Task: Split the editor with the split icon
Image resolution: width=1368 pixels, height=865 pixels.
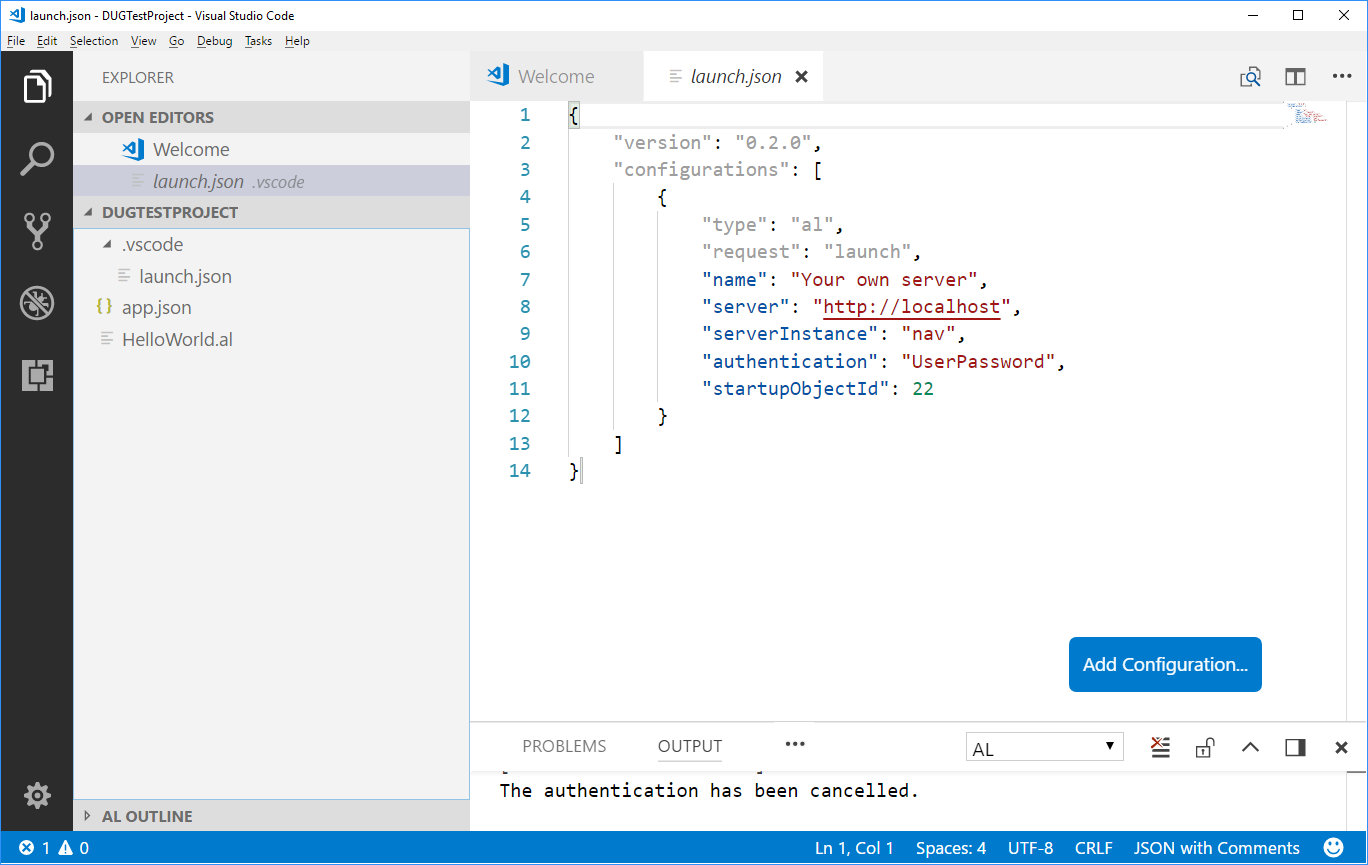Action: point(1296,77)
